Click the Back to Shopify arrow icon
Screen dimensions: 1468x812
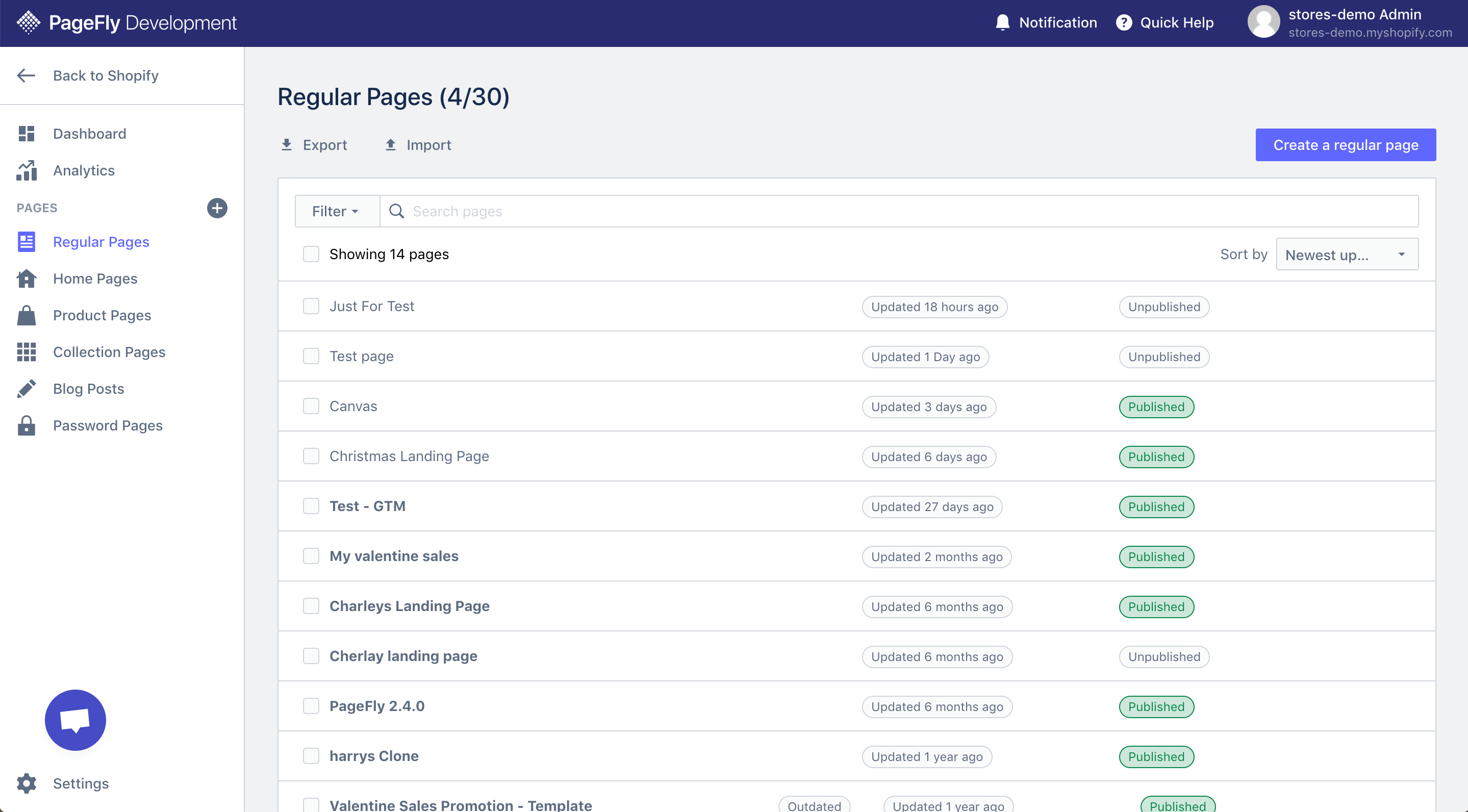26,75
